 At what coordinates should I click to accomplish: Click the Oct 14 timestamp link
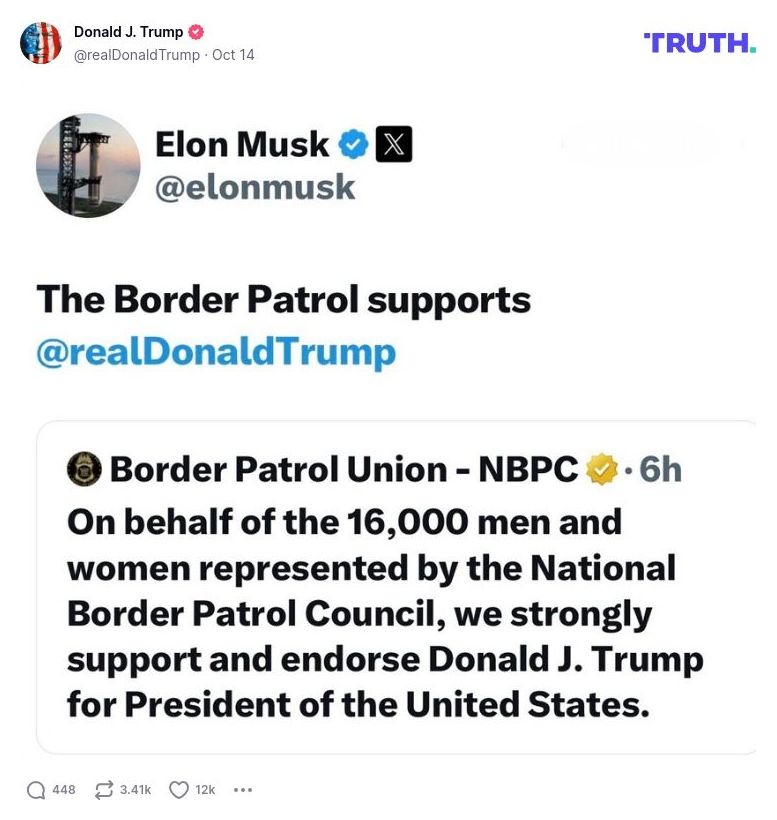[234, 55]
